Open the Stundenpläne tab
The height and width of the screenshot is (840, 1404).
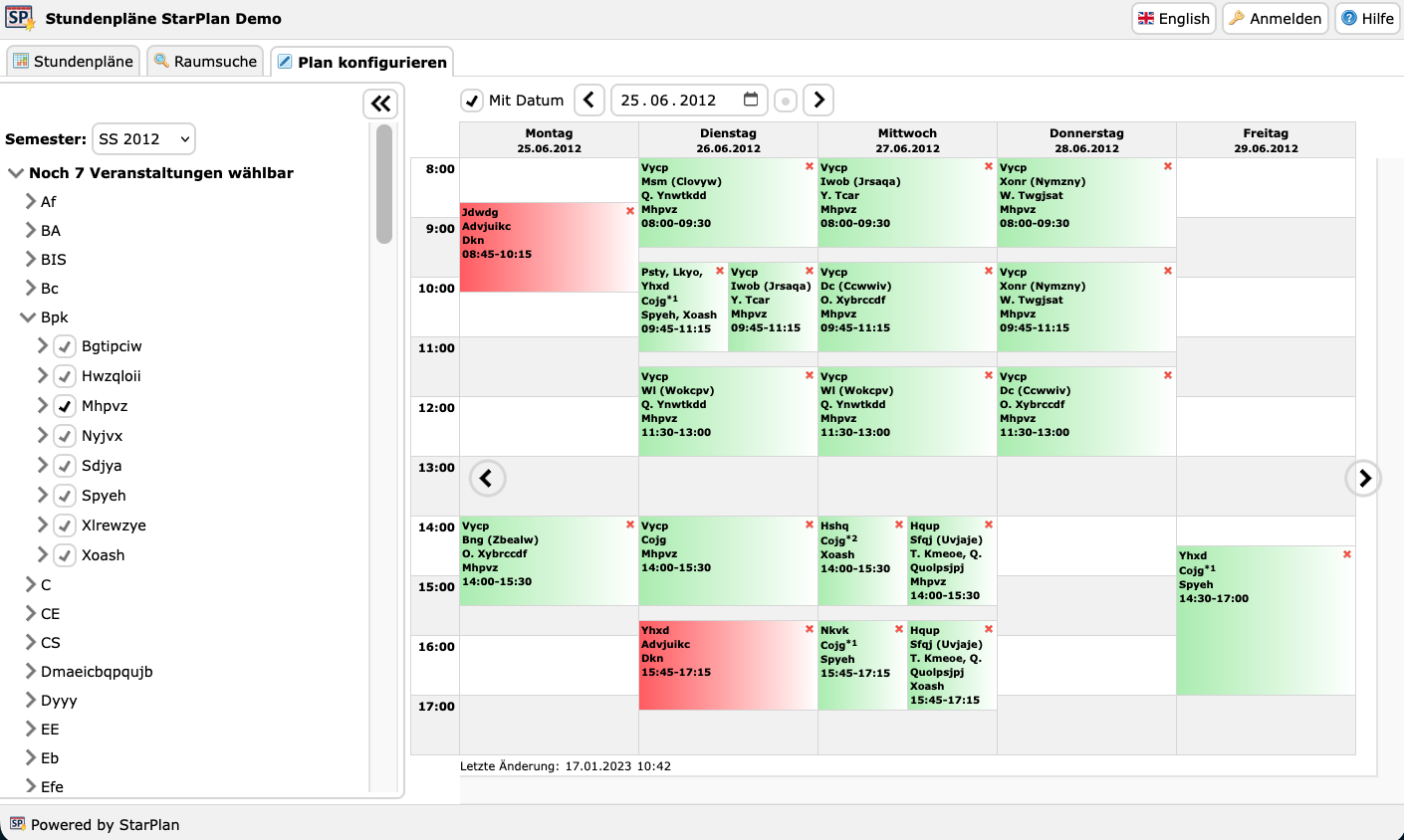(73, 62)
